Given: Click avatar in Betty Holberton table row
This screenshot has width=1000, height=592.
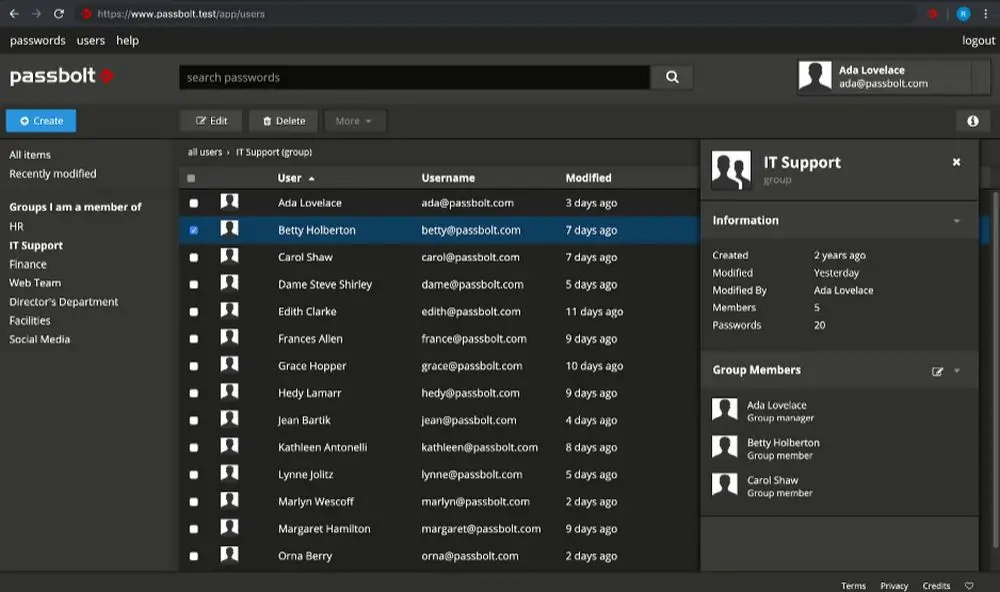Looking at the screenshot, I should click(x=230, y=228).
